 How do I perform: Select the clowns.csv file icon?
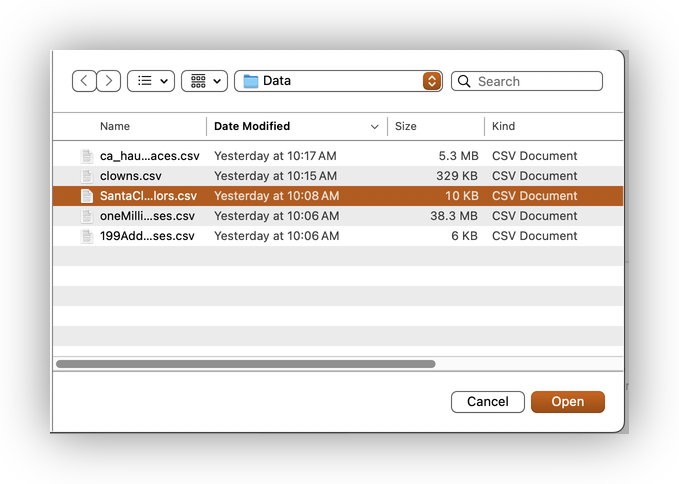pyautogui.click(x=87, y=176)
